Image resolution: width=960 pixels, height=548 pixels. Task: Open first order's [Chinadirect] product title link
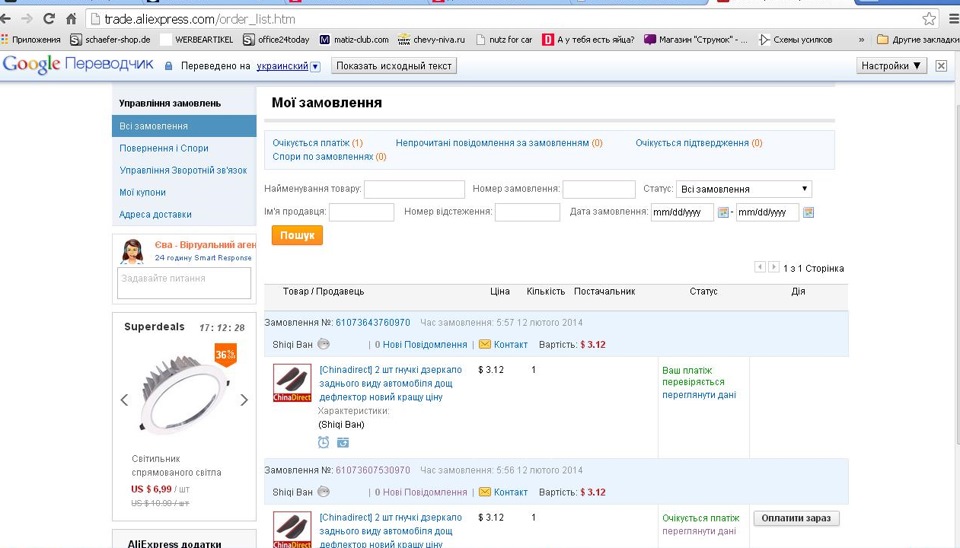[x=391, y=383]
